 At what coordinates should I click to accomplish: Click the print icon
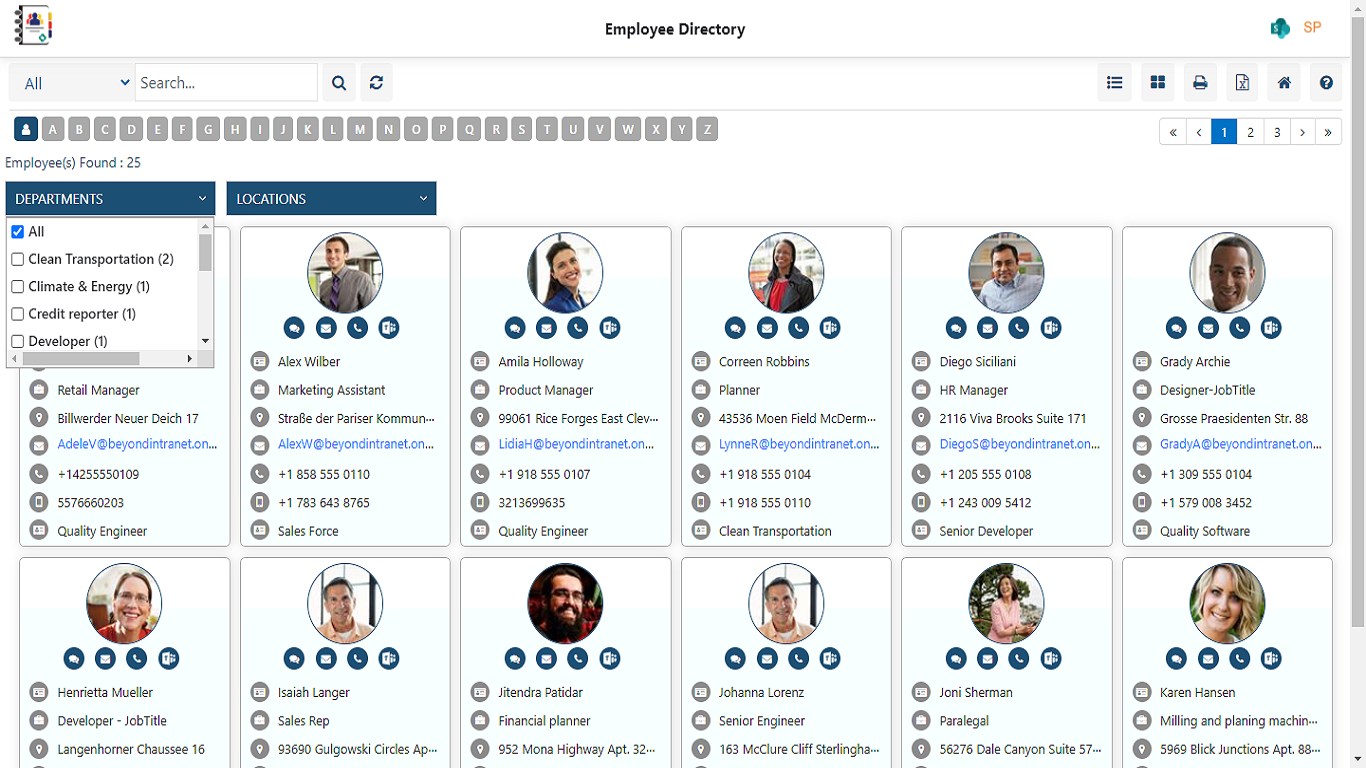[x=1200, y=83]
